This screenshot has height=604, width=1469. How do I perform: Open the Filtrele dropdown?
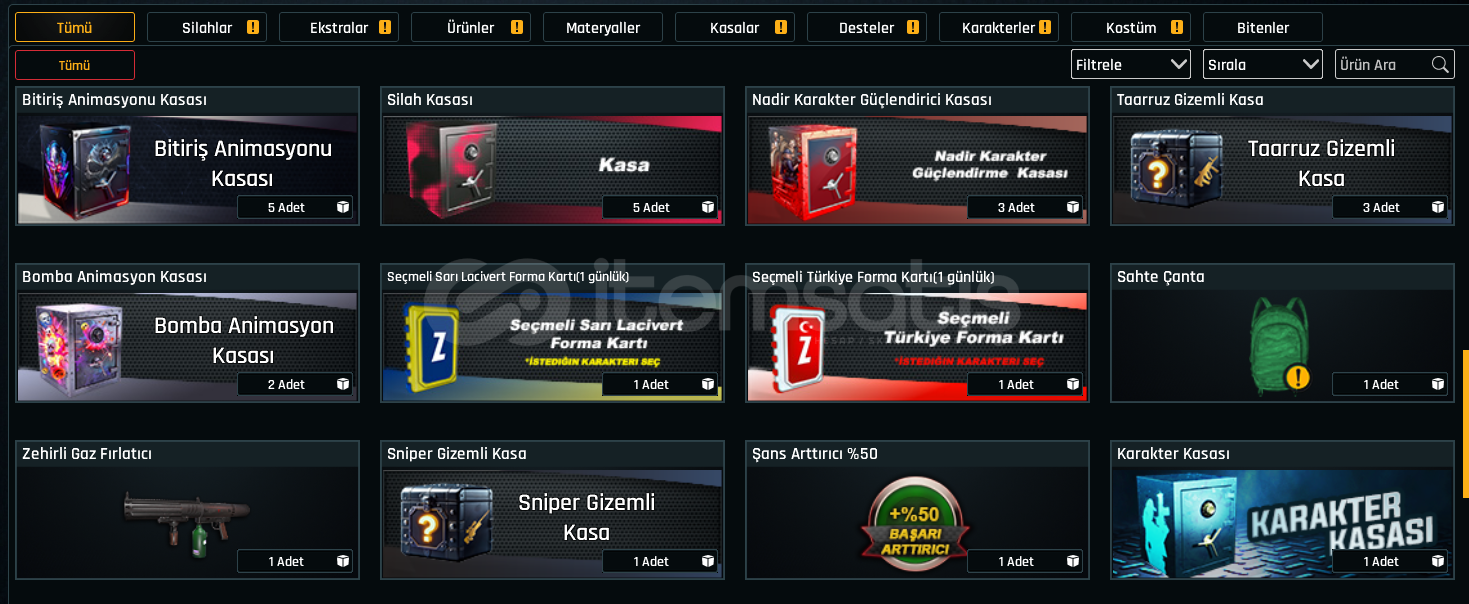point(1131,65)
